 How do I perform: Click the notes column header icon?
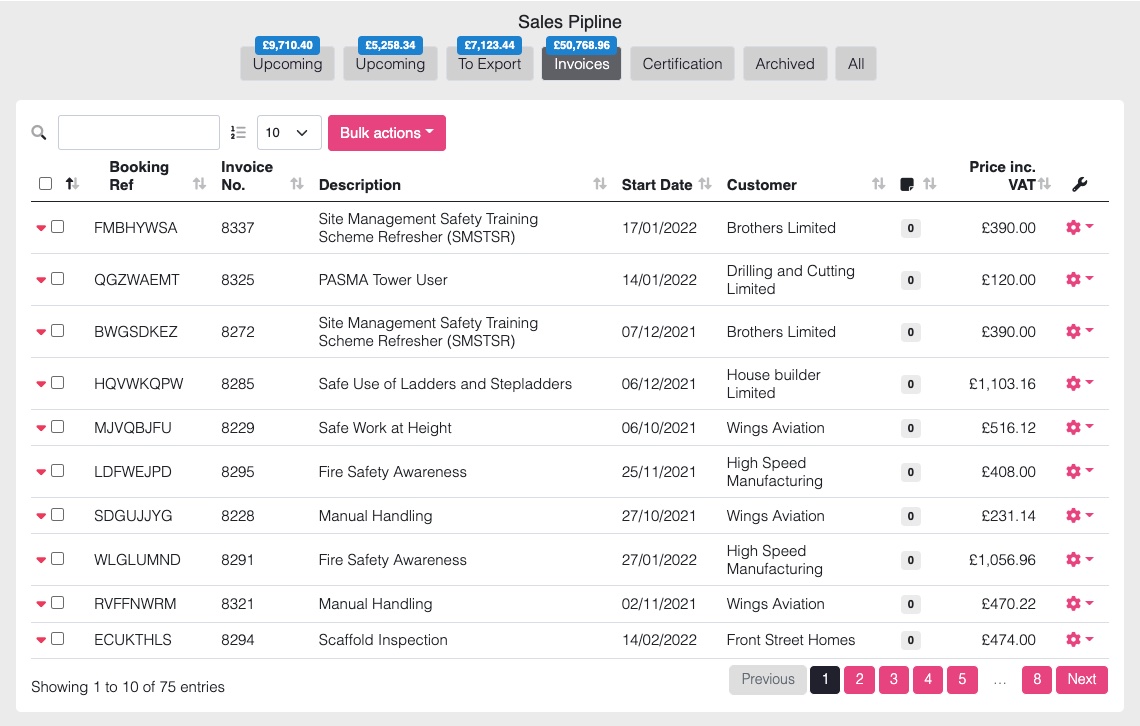[x=907, y=185]
